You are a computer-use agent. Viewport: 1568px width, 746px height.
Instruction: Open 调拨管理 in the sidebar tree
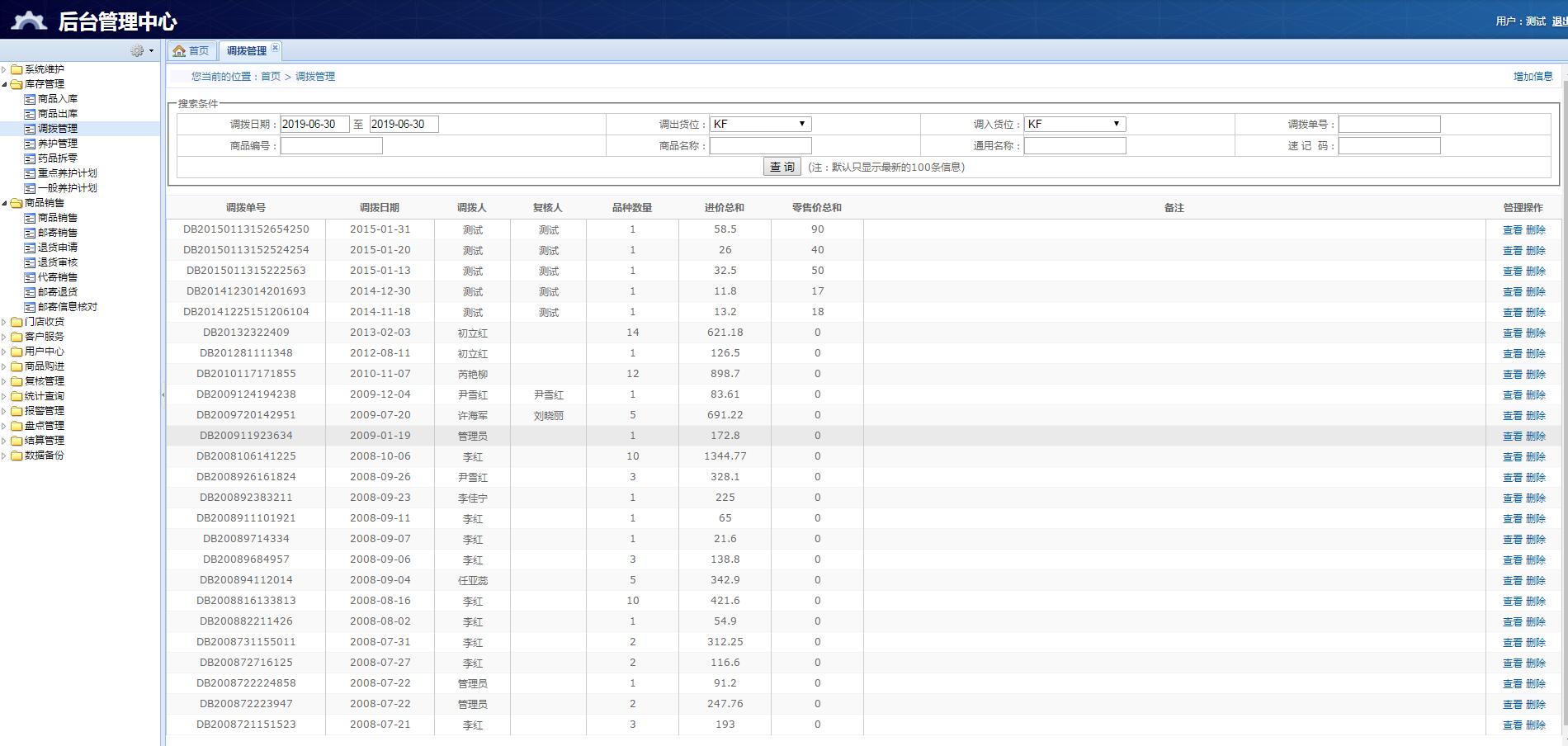58,129
